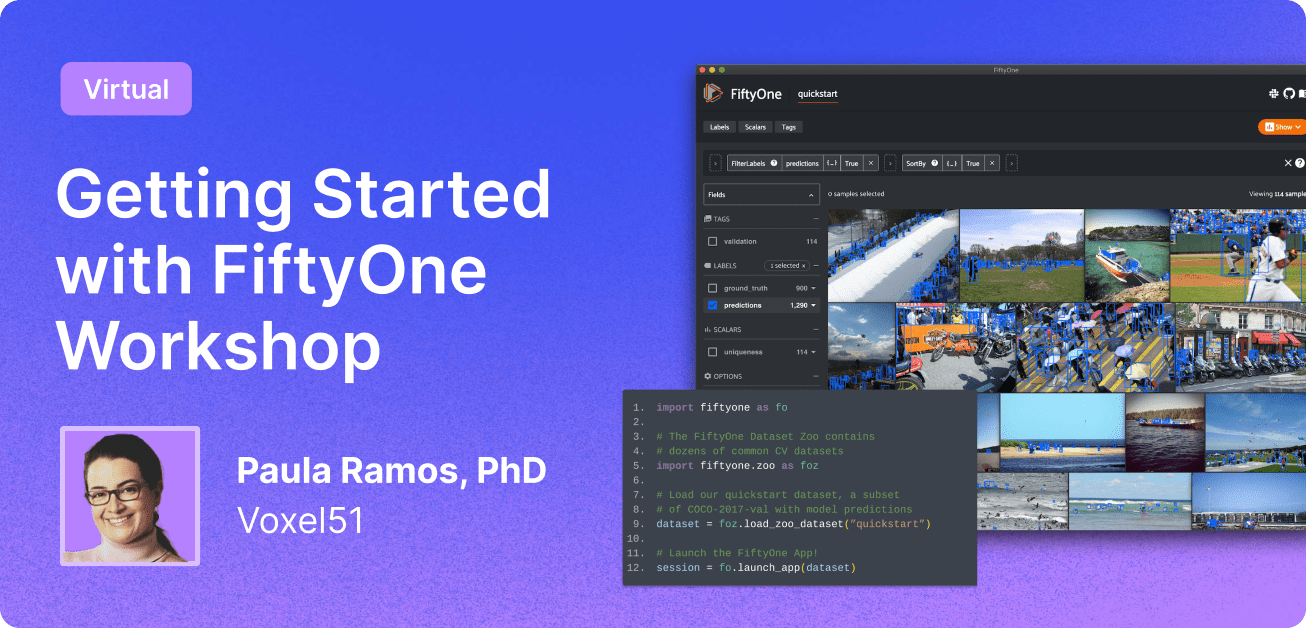Click the 'import fiftyone as fo' line
This screenshot has width=1306, height=628.
722,408
